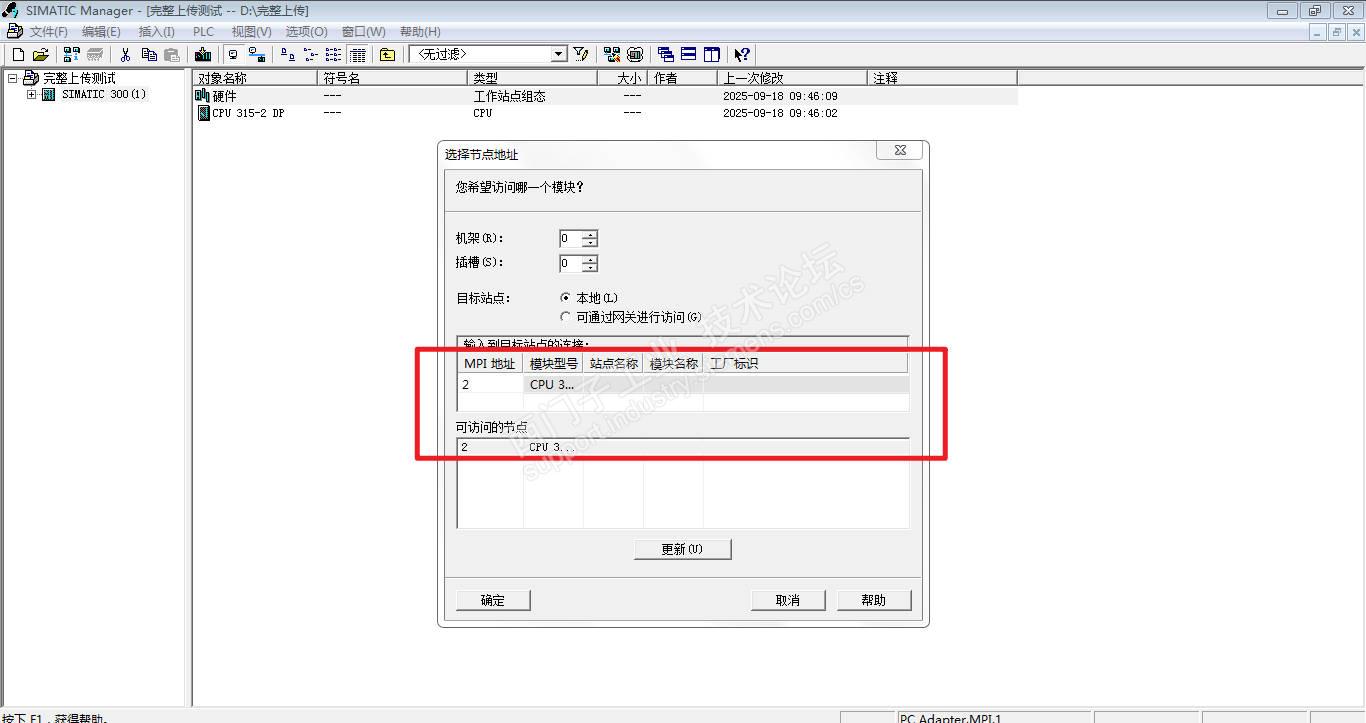Select the 工作站点组态 type cell
Viewport: 1366px width, 723px height.
(x=509, y=96)
